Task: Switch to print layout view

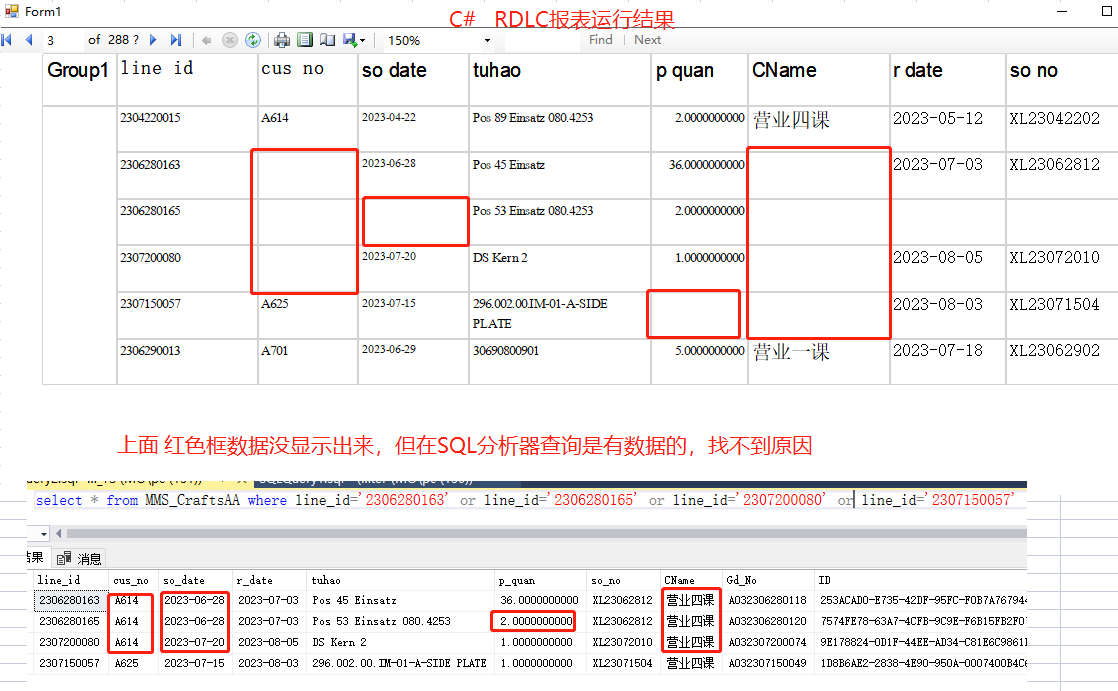Action: pyautogui.click(x=305, y=40)
